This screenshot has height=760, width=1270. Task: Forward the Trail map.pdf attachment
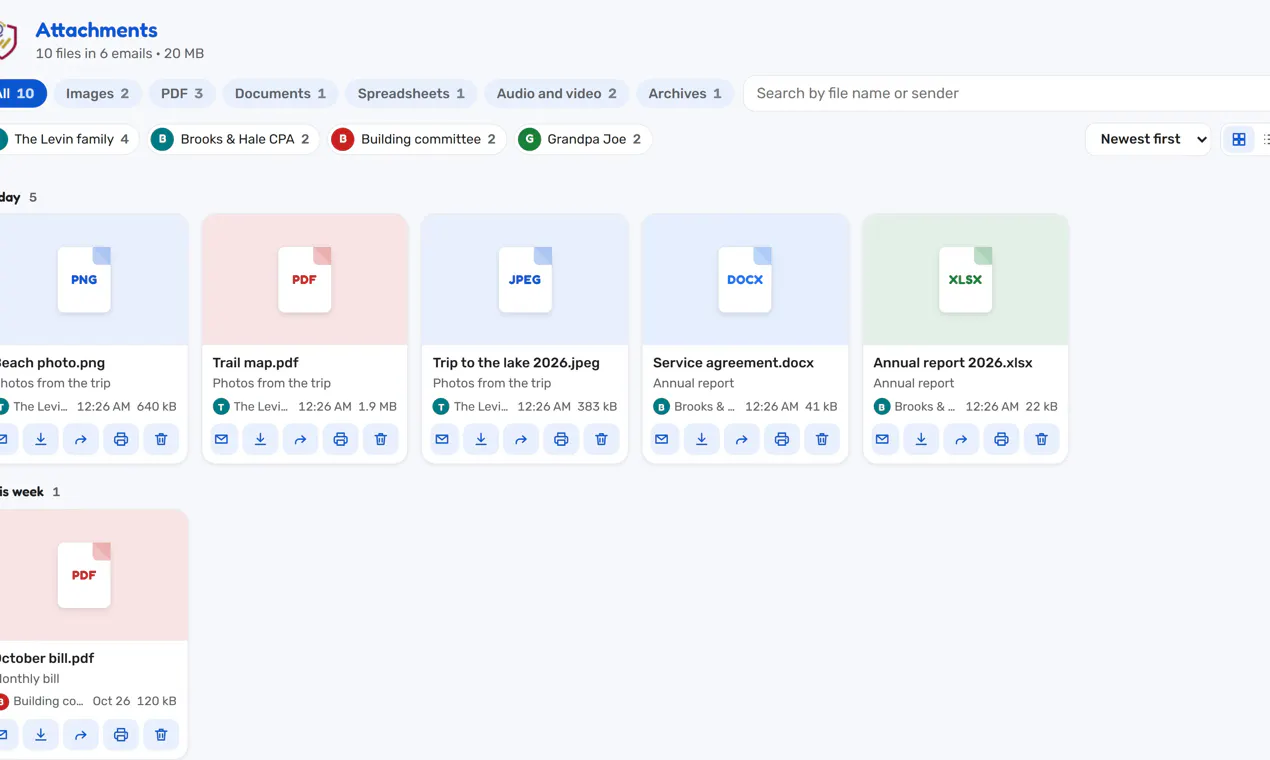(301, 439)
